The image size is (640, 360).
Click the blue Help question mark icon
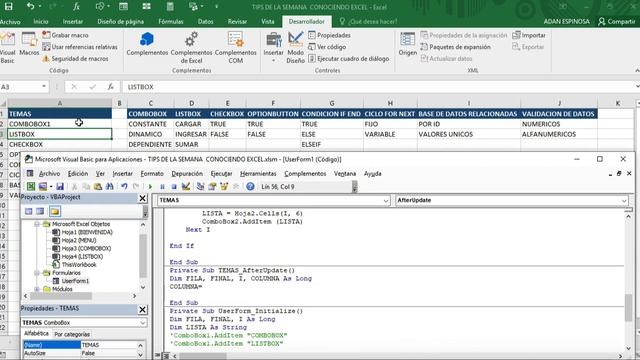pyautogui.click(x=250, y=187)
